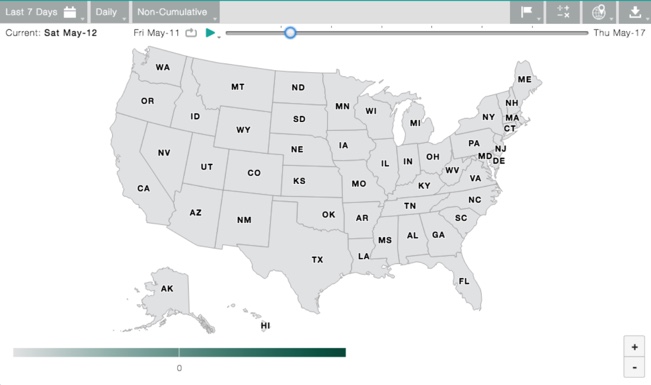Viewport: 651px width, 385px height.
Task: Select New Mexico (NM)
Action: coord(244,220)
